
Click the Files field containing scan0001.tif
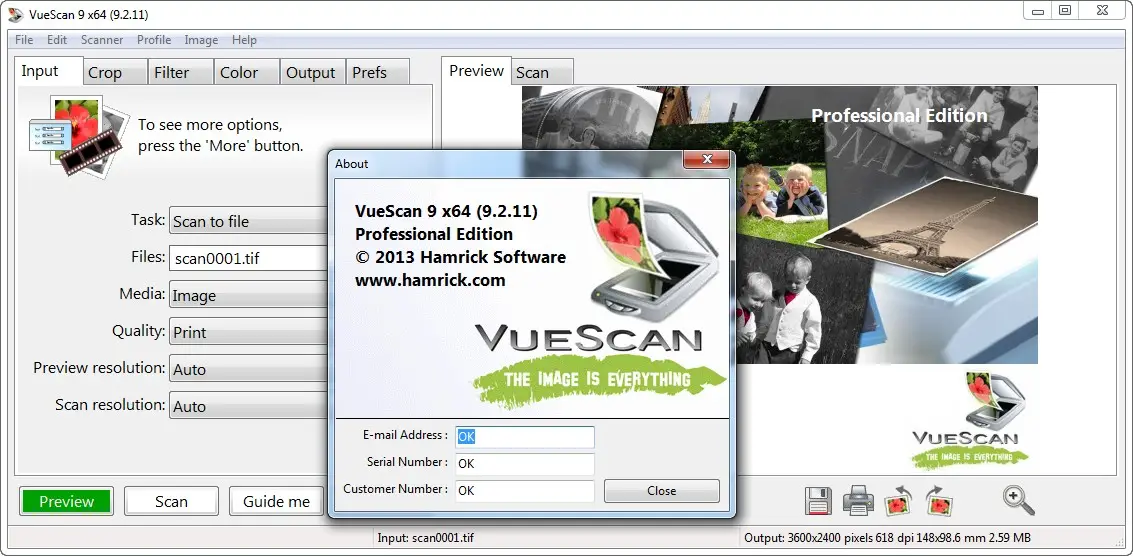[x=249, y=258]
